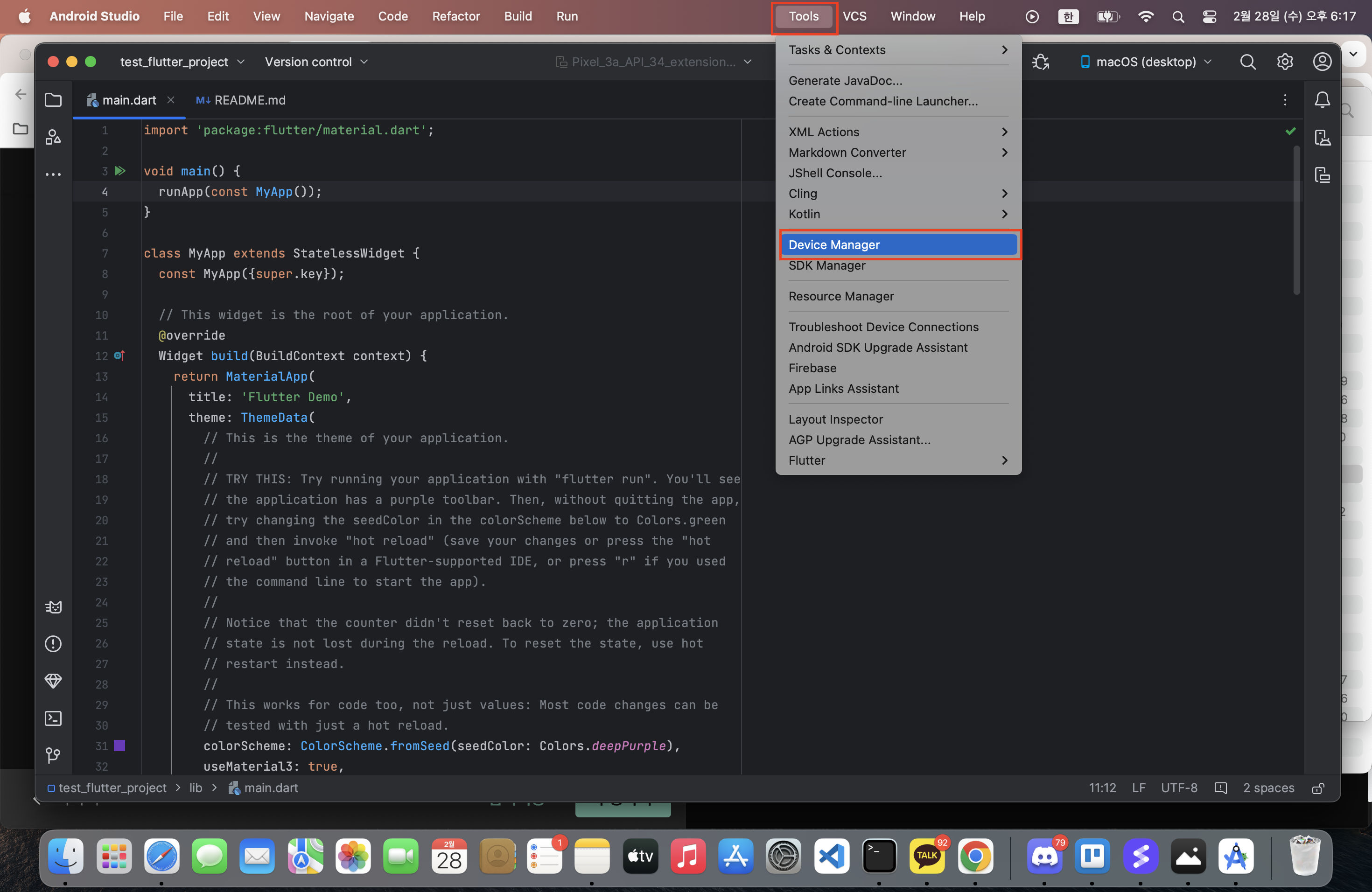
Task: Open the Notifications bell icon
Action: pyautogui.click(x=1322, y=100)
